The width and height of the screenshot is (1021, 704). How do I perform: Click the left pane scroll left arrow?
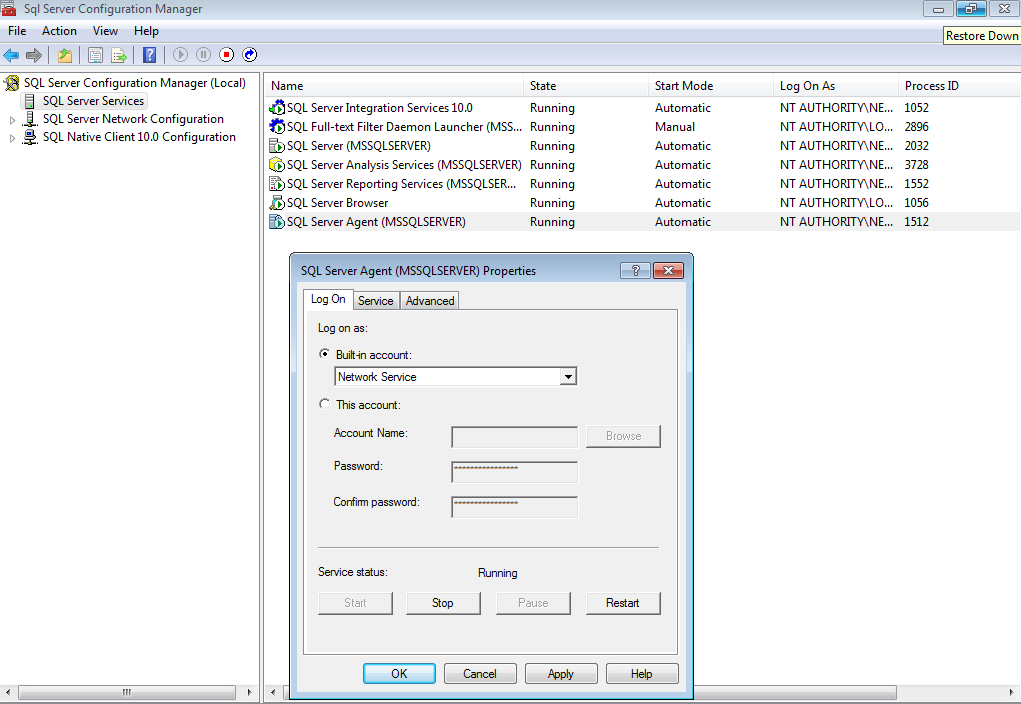click(7, 692)
